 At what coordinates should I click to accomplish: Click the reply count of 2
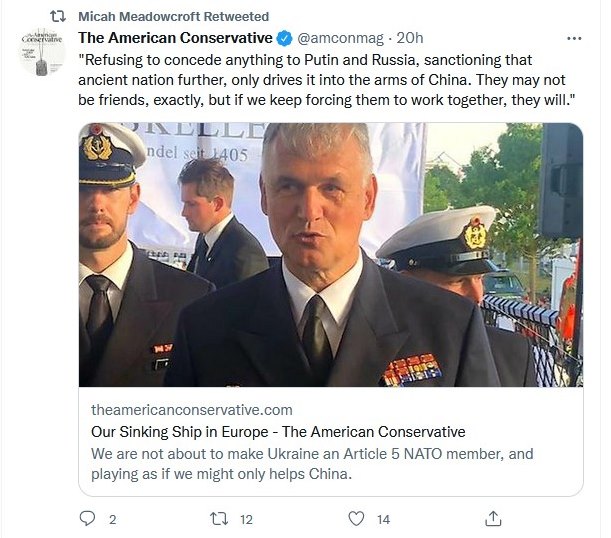pos(112,520)
